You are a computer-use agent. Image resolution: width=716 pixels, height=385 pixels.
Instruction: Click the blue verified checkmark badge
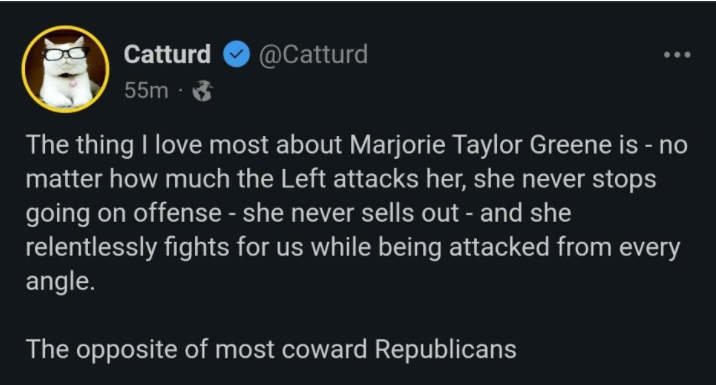click(236, 54)
